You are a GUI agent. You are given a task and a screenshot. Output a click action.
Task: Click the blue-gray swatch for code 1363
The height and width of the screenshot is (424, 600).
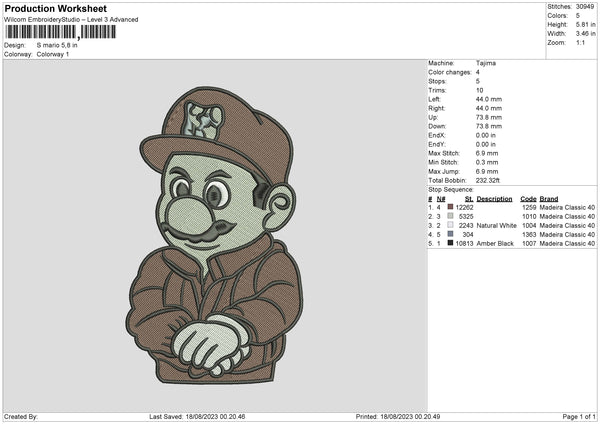451,234
